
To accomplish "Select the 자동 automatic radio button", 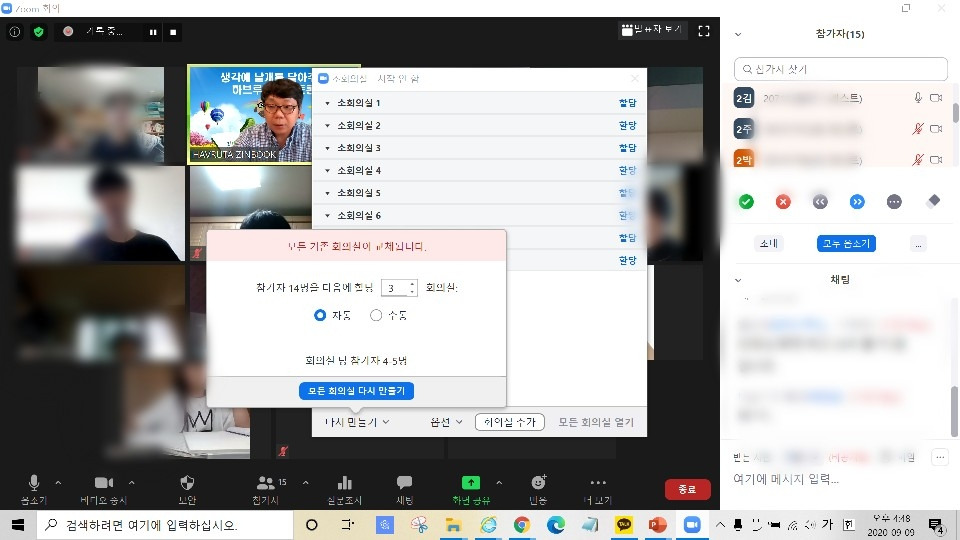I will 320,315.
